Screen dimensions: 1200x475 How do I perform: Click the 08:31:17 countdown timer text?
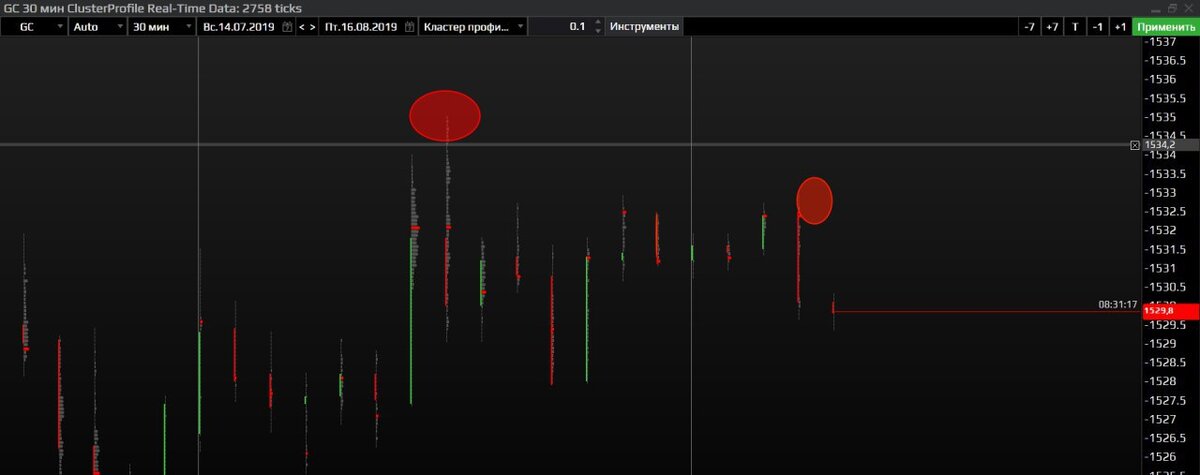[x=1118, y=304]
